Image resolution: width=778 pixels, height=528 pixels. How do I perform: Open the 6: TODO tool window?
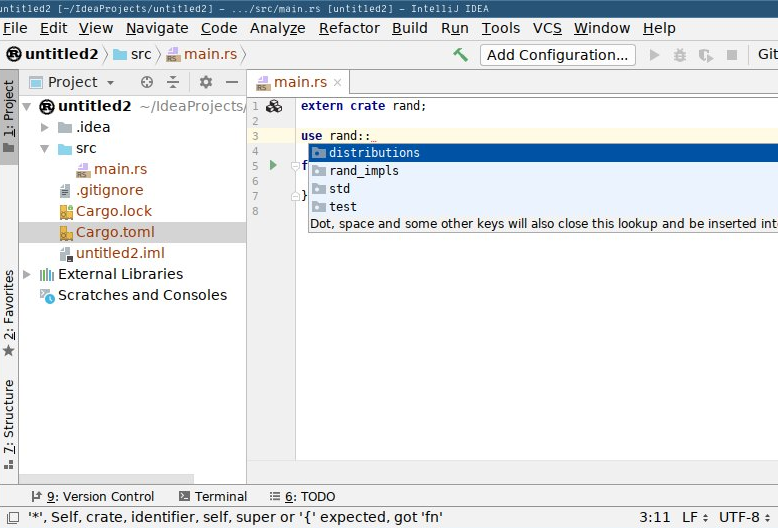303,496
